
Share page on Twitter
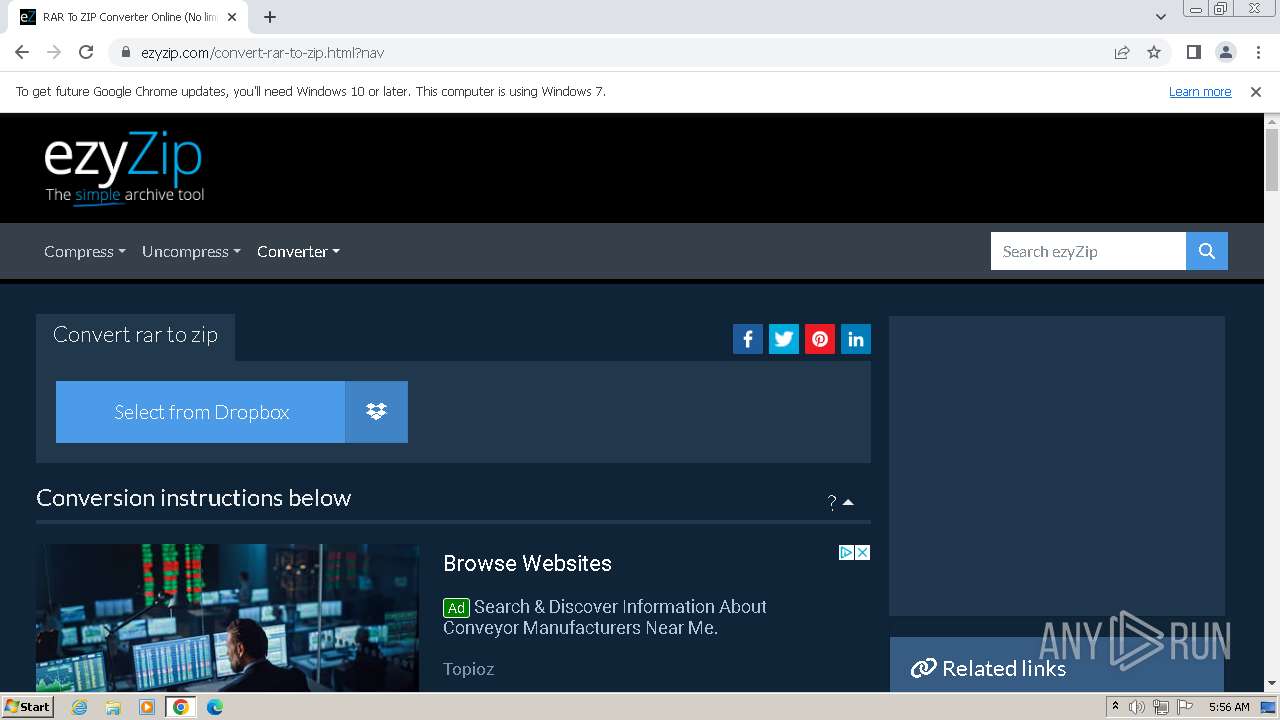pos(784,339)
